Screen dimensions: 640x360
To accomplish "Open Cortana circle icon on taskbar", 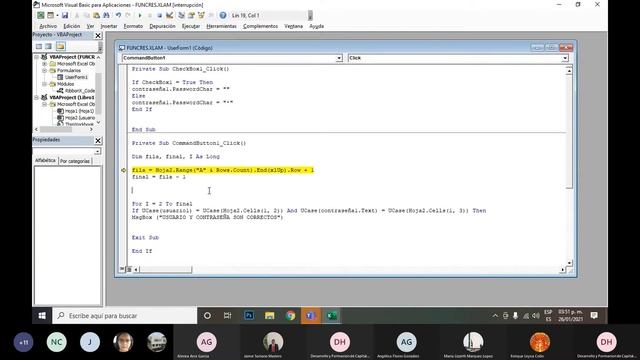I will [x=207, y=316].
